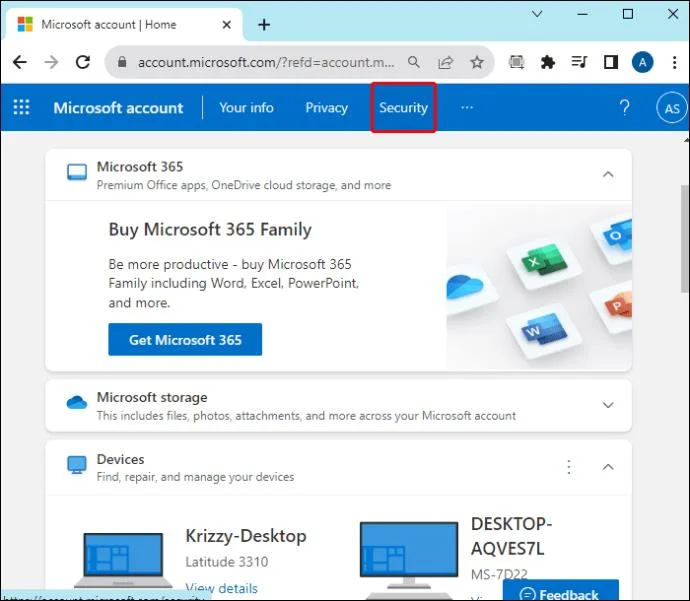The image size is (690, 601).
Task: Click the Microsoft storage heading
Action: point(152,397)
